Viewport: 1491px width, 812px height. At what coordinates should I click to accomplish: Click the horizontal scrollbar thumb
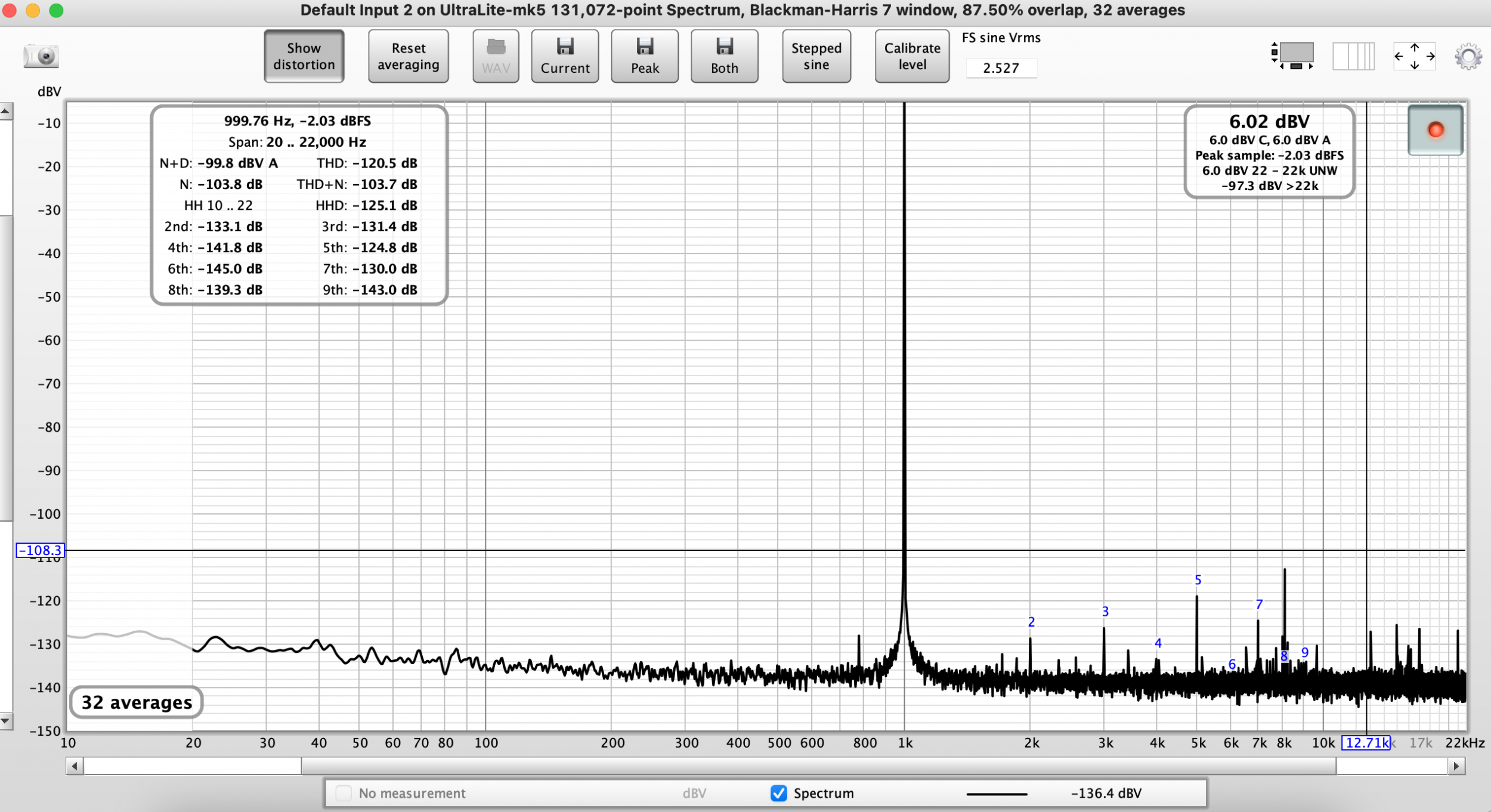click(x=819, y=765)
